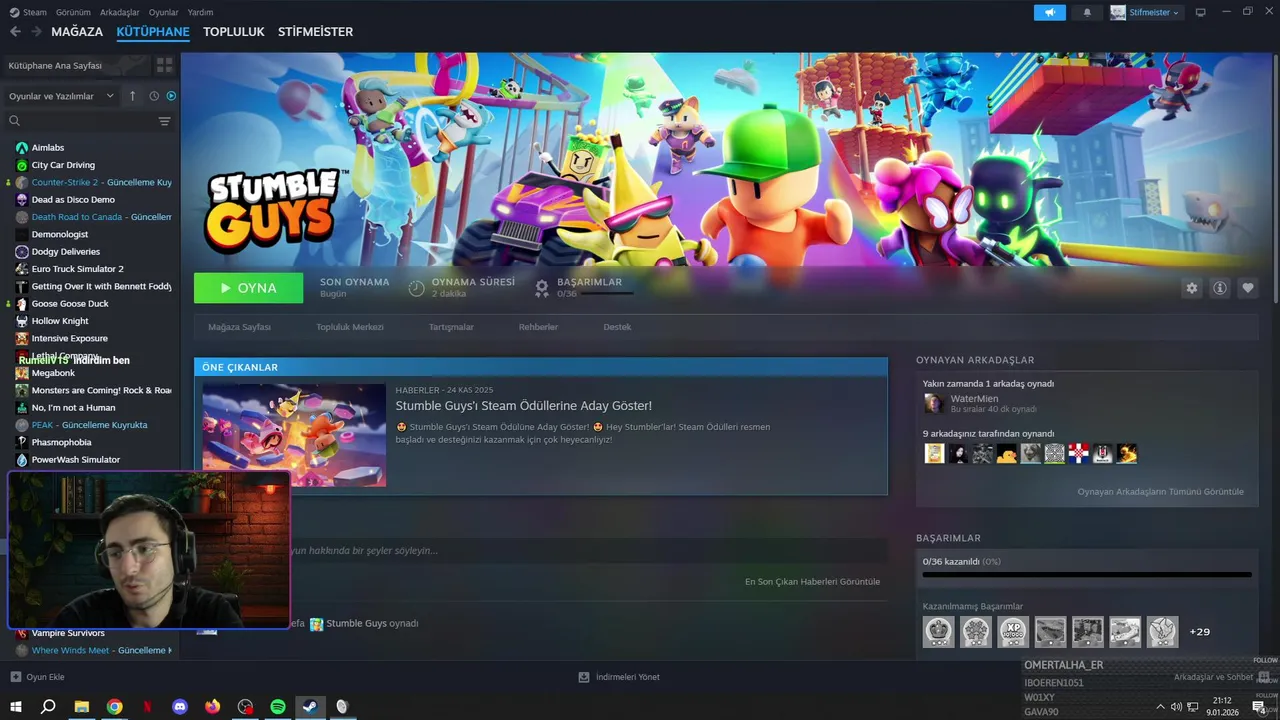Open Spotify from taskbar

278,707
